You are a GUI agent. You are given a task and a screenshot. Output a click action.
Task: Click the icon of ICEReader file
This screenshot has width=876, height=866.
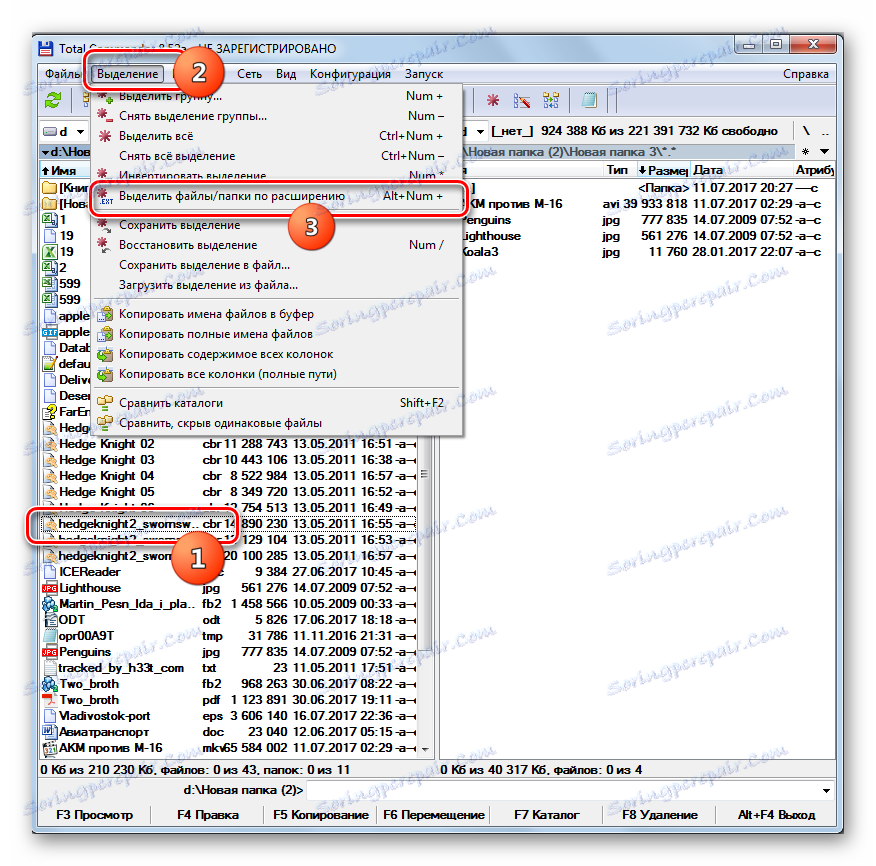[50, 572]
